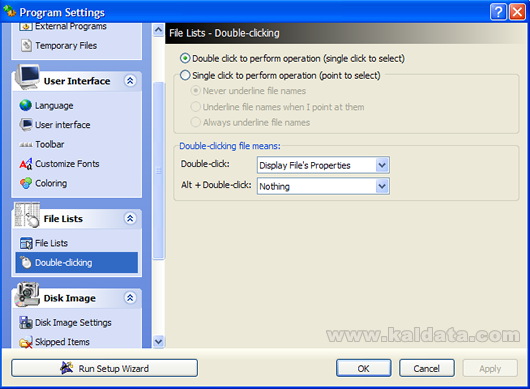
Task: Select the Double-clicking settings page
Action: 77,262
